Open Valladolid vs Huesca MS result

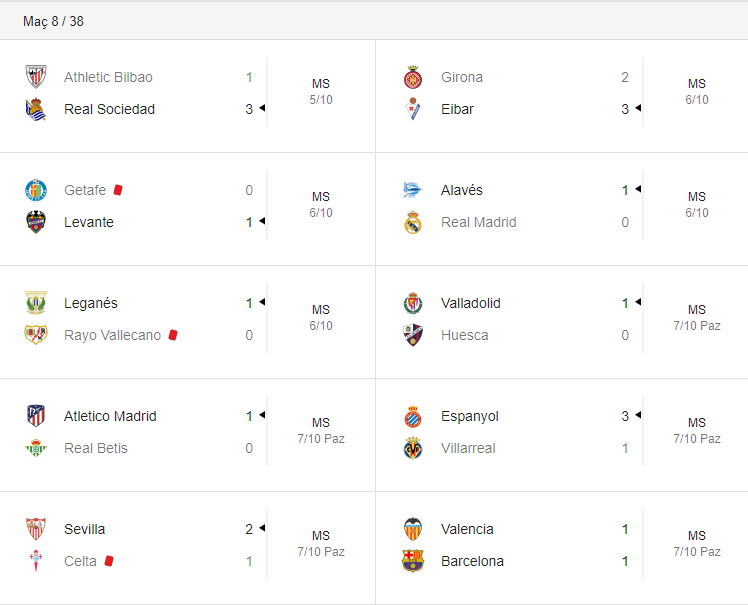pos(697,317)
